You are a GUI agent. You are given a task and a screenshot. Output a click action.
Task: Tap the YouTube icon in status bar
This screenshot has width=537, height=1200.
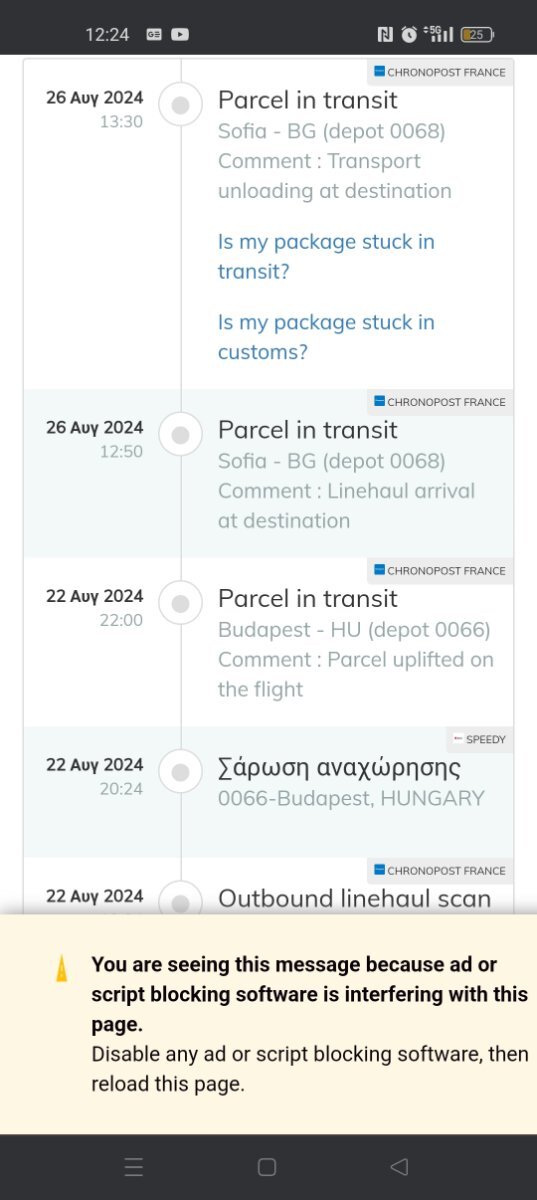[180, 34]
